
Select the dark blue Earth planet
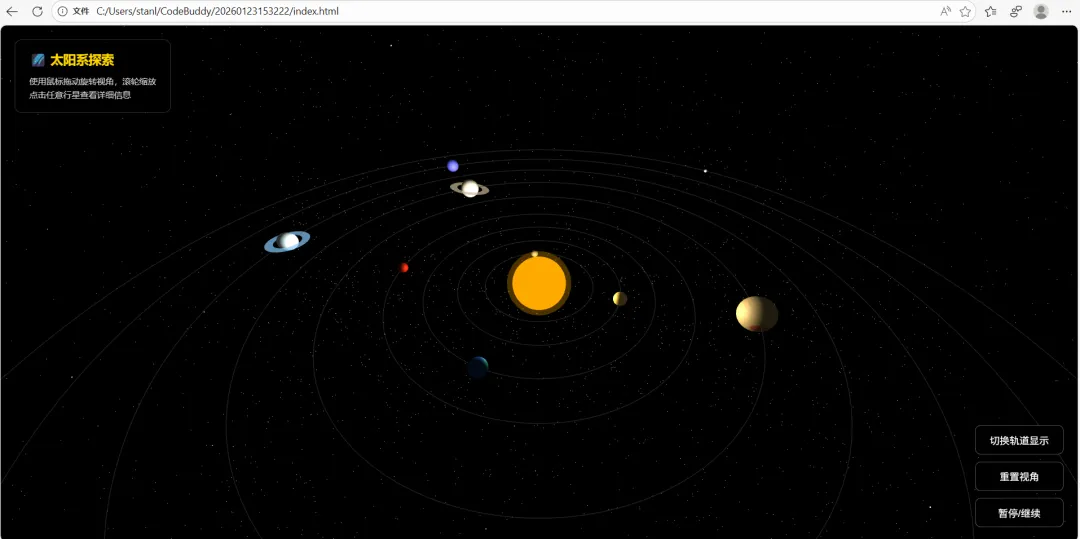[x=477, y=368]
